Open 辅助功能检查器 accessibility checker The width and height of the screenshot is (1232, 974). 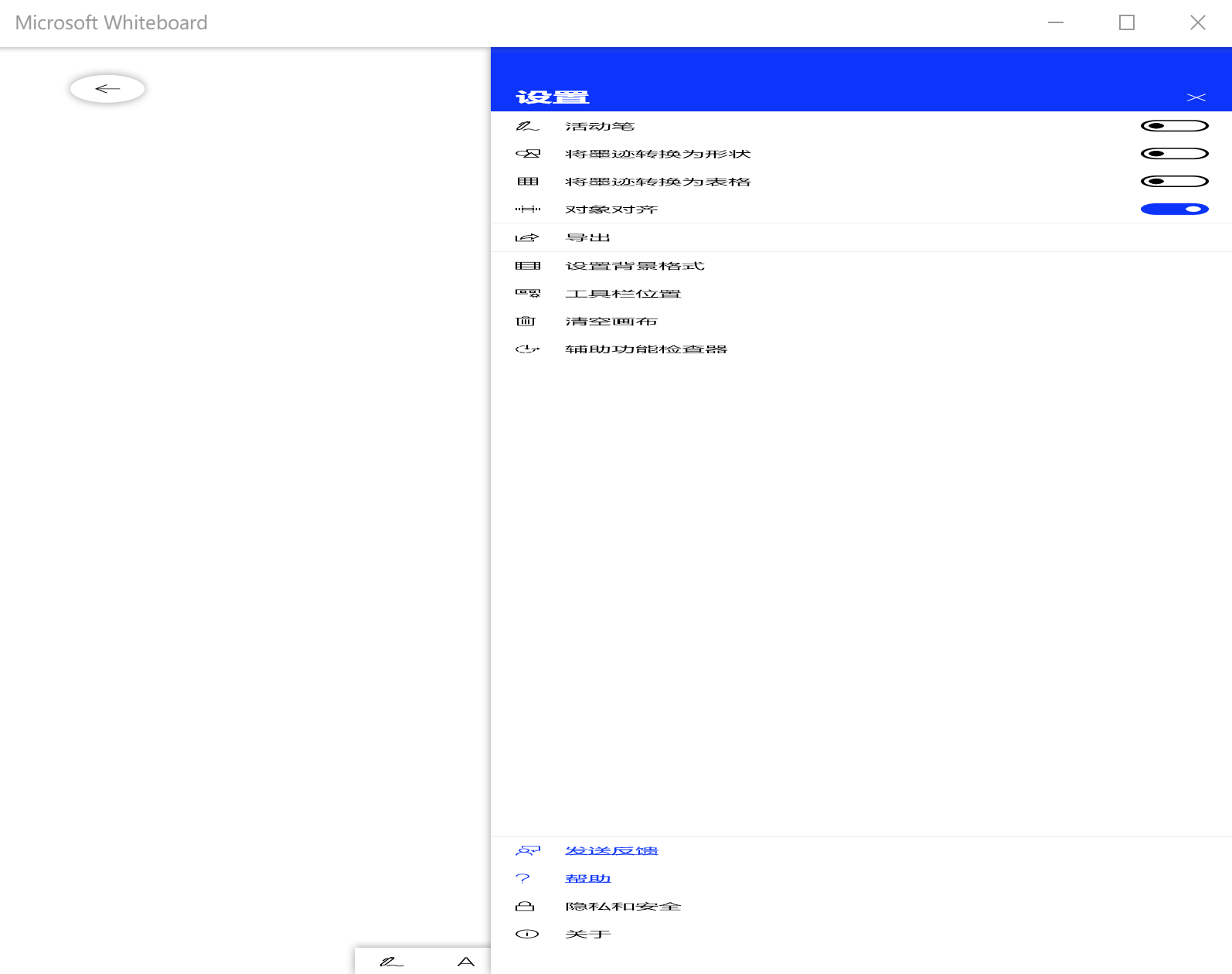click(645, 349)
